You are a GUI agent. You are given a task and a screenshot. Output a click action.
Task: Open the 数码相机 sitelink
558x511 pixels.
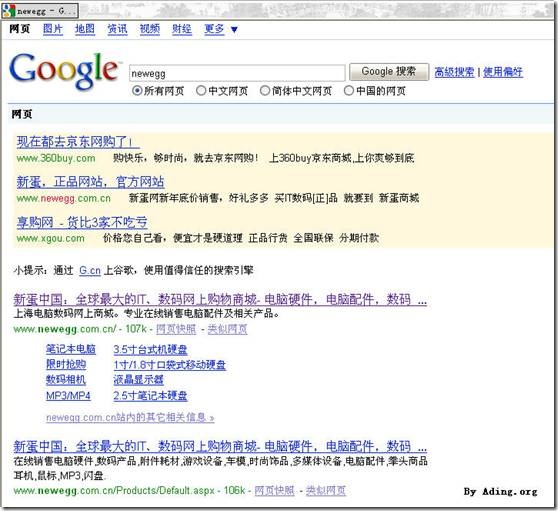pos(66,380)
